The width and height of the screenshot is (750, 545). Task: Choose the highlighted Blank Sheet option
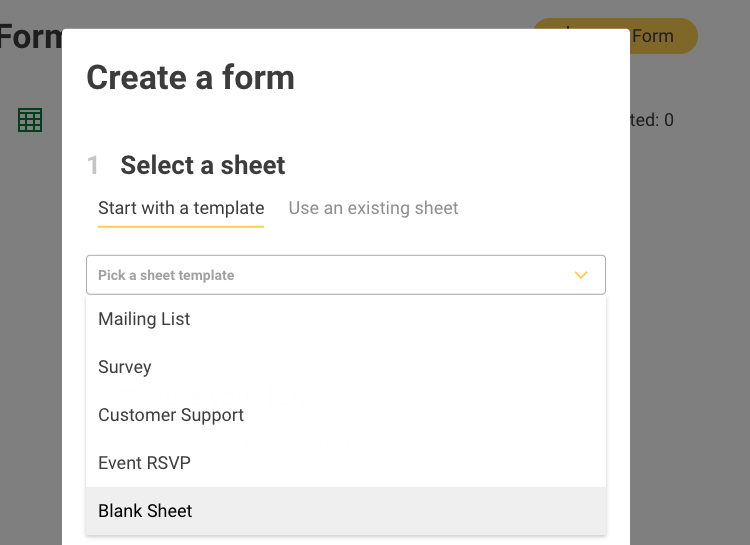pyautogui.click(x=145, y=511)
